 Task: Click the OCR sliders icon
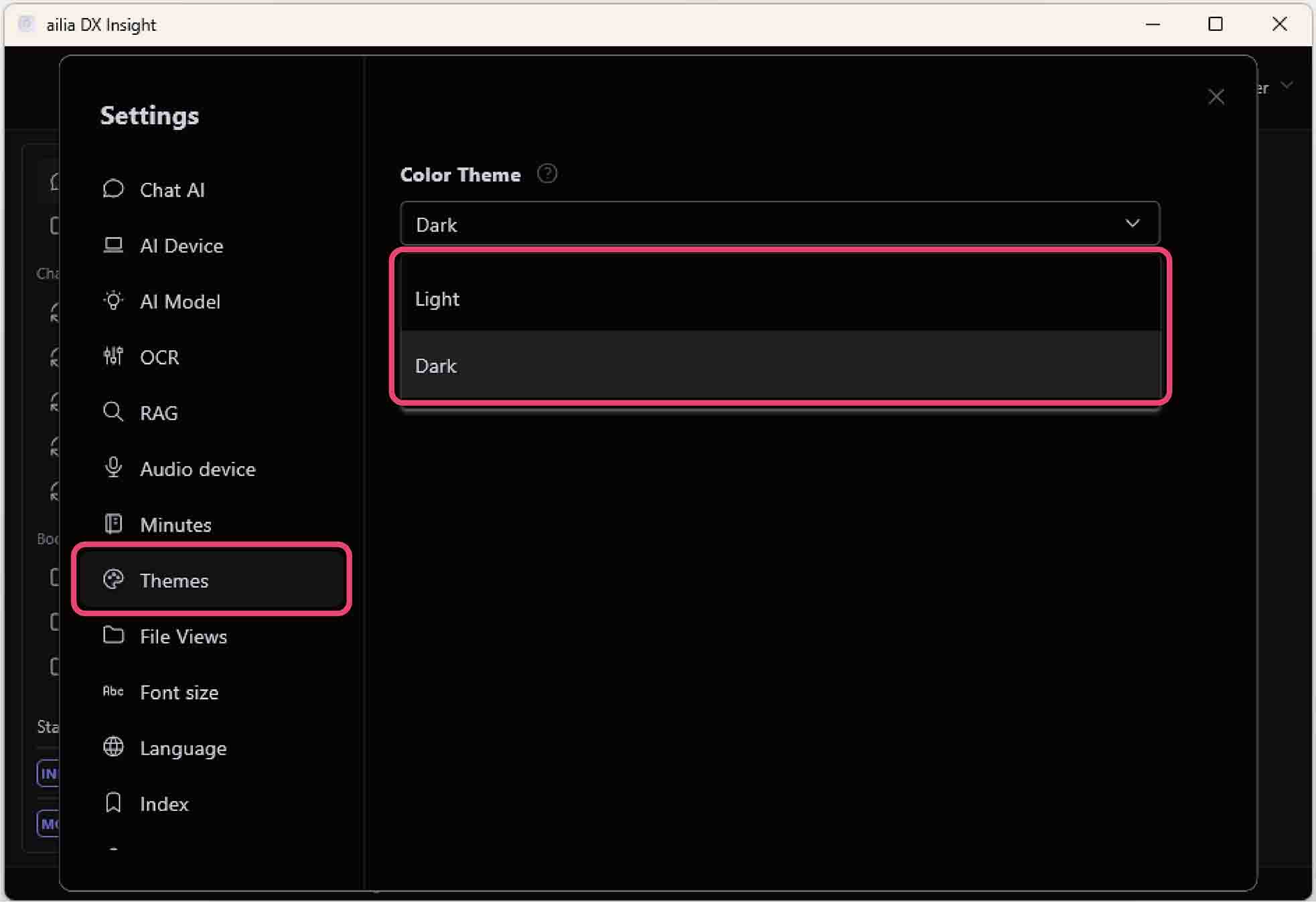(113, 357)
